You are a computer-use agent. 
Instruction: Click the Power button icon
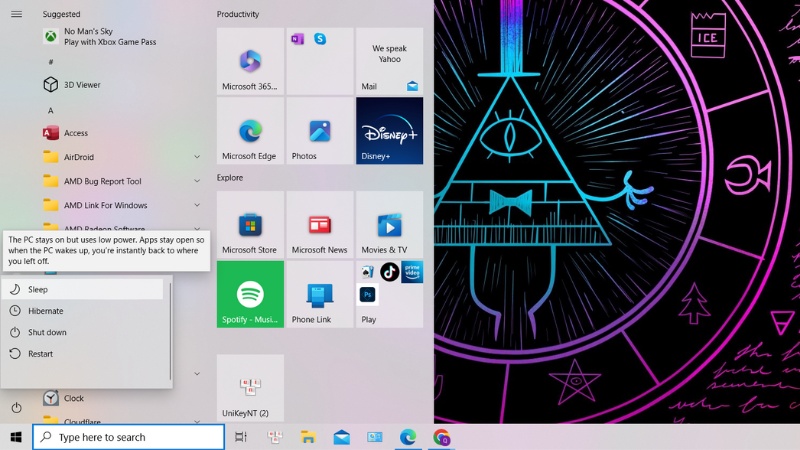tap(16, 408)
